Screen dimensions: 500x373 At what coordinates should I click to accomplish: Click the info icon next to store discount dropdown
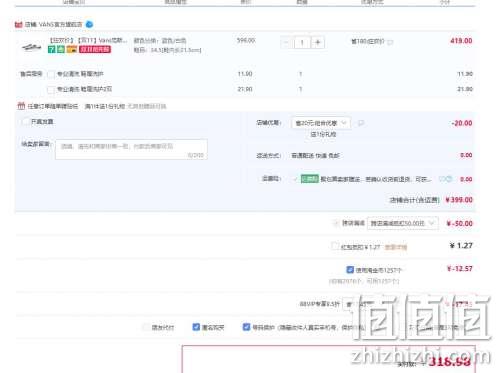tap(361, 123)
